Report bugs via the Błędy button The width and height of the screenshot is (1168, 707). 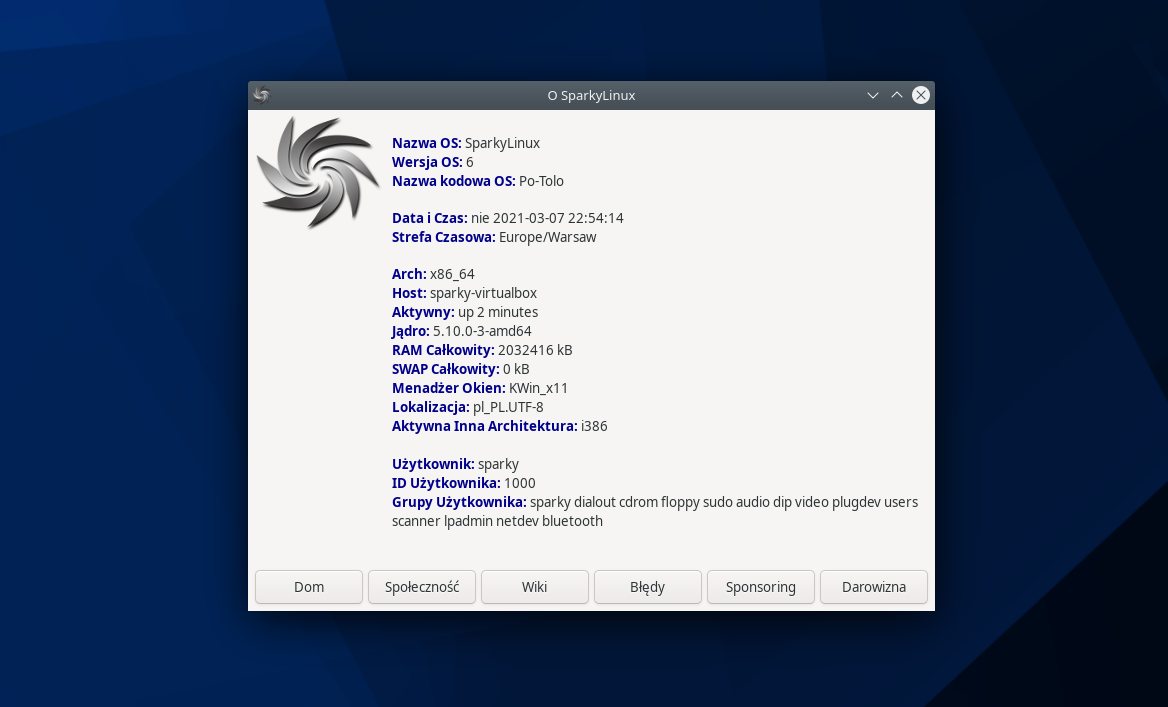pyautogui.click(x=647, y=587)
